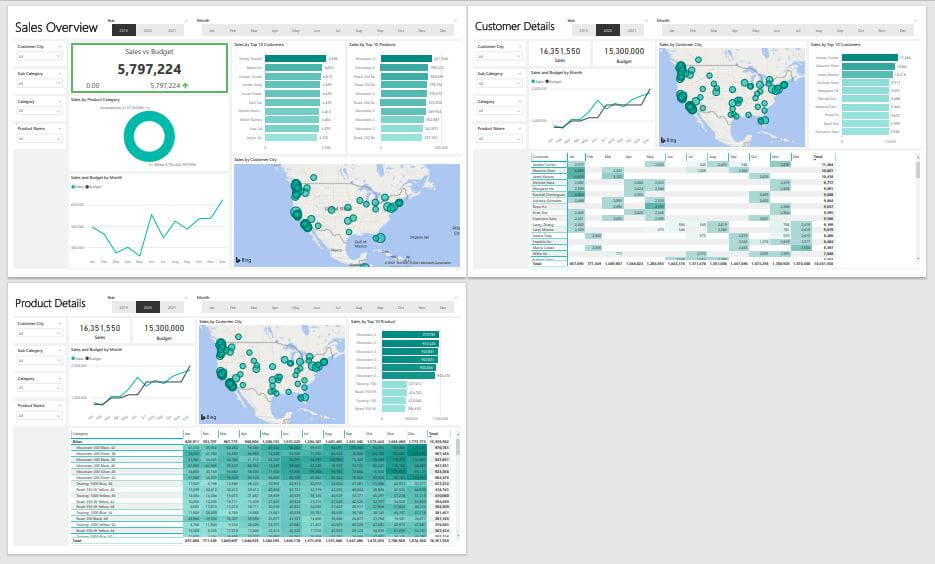Click Sales legend marker in Sales Overview line chart

coord(73,186)
